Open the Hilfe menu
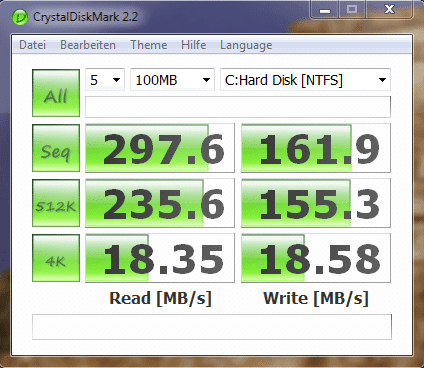Viewport: 424px width, 368px height. coord(194,45)
